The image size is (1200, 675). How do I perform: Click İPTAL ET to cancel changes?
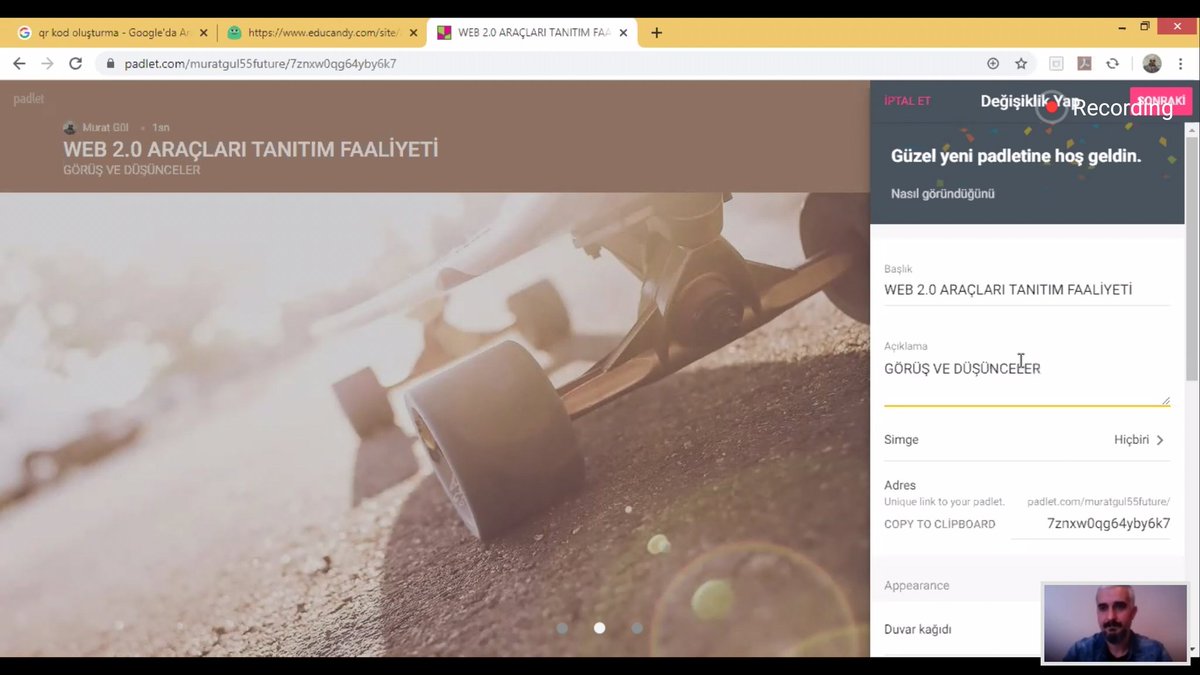pos(908,101)
